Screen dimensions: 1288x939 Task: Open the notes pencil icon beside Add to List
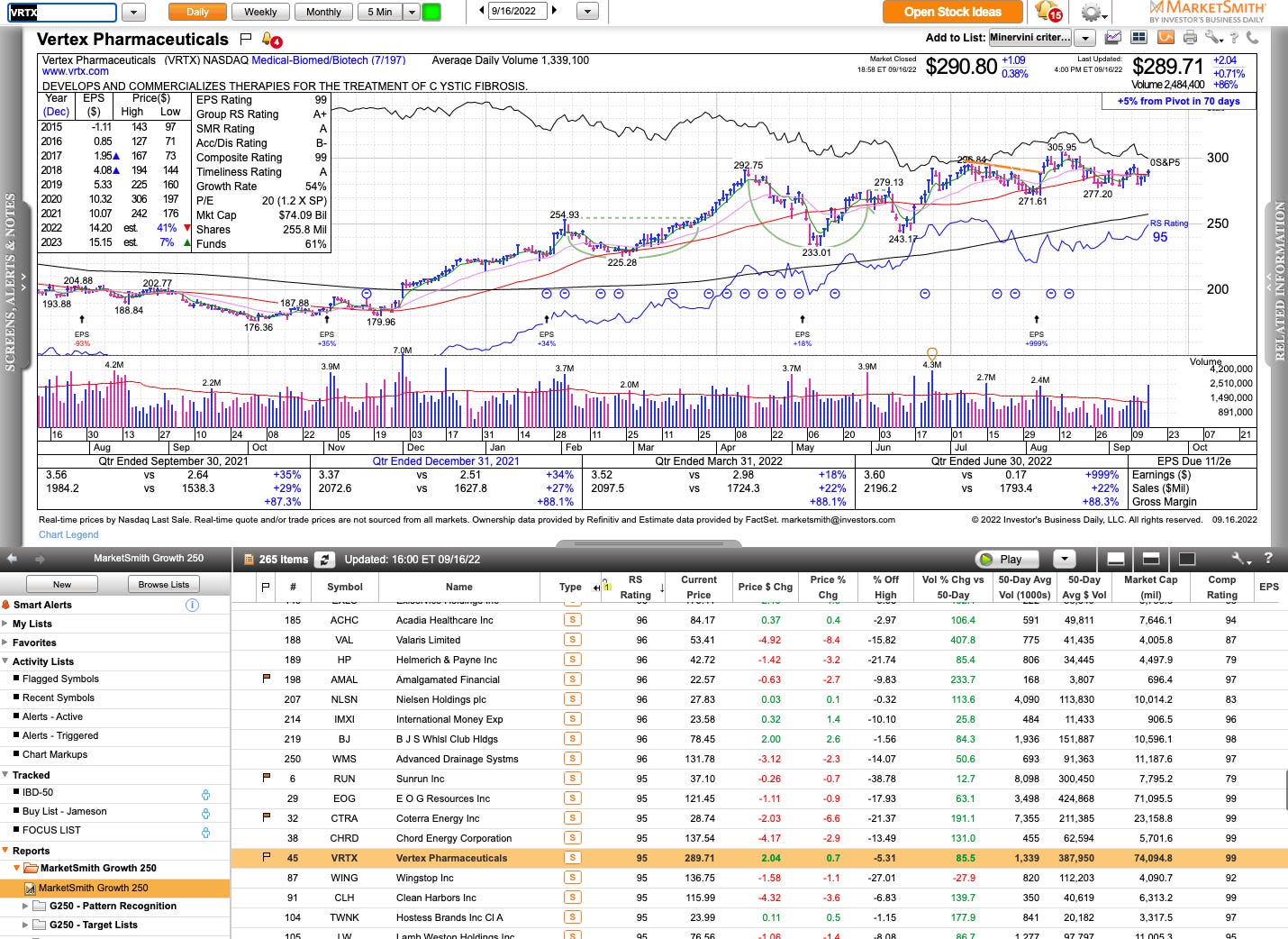pyautogui.click(x=1111, y=37)
